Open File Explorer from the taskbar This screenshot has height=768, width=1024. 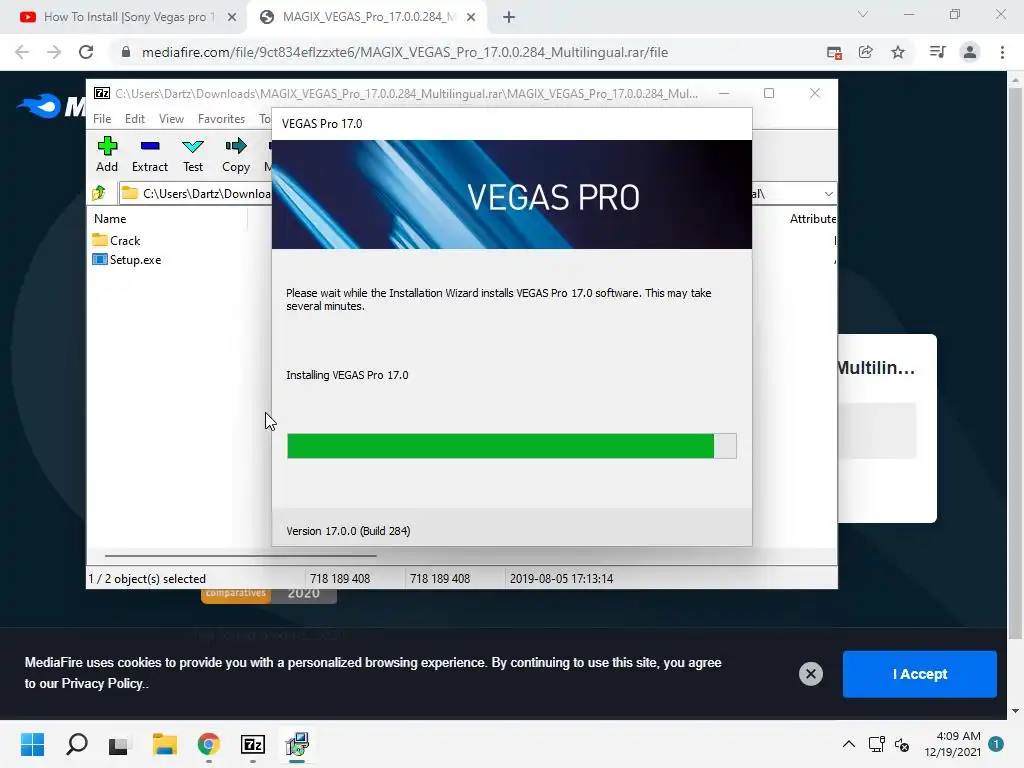click(165, 744)
